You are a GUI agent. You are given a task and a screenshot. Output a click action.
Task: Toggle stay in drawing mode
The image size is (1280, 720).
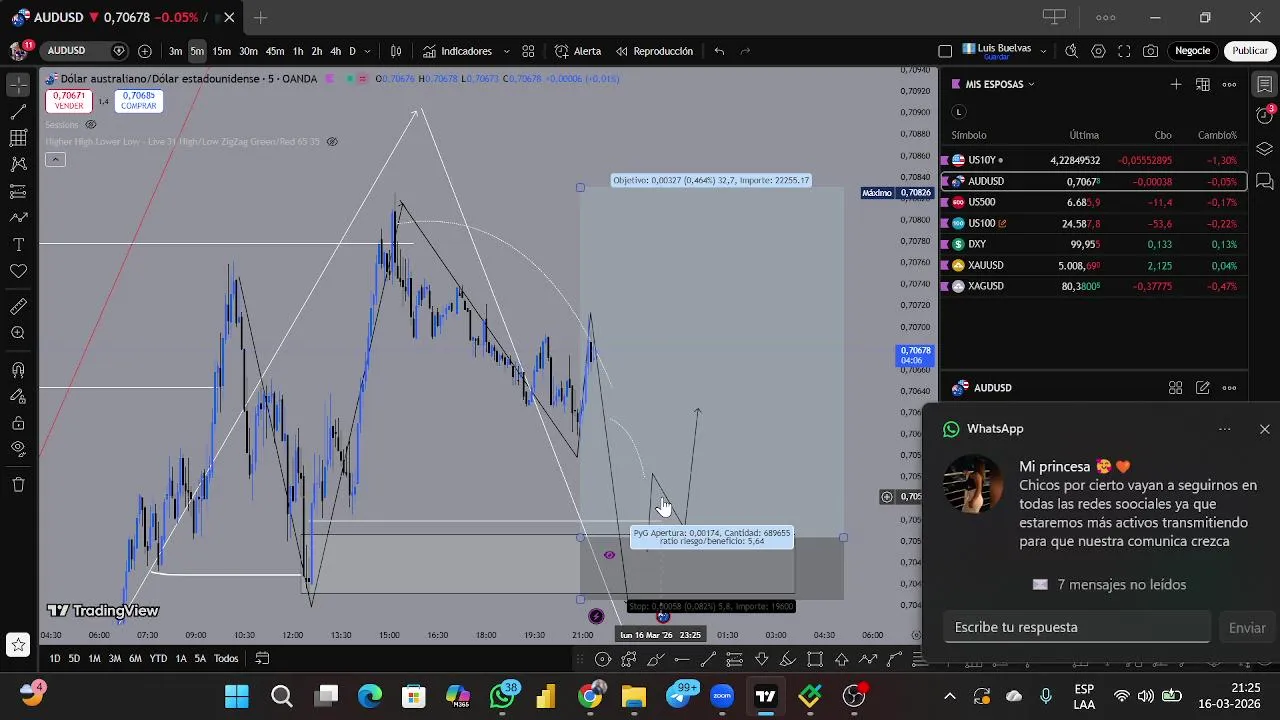[x=18, y=396]
